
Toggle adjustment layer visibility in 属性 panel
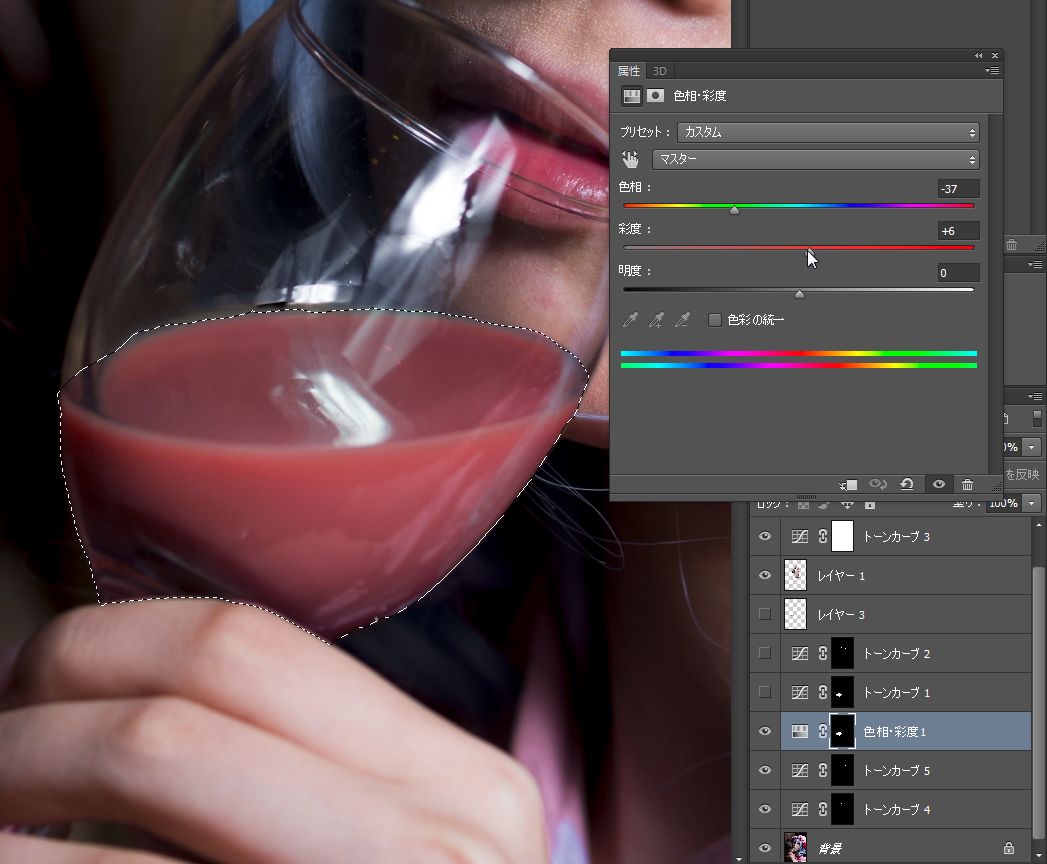click(x=938, y=485)
